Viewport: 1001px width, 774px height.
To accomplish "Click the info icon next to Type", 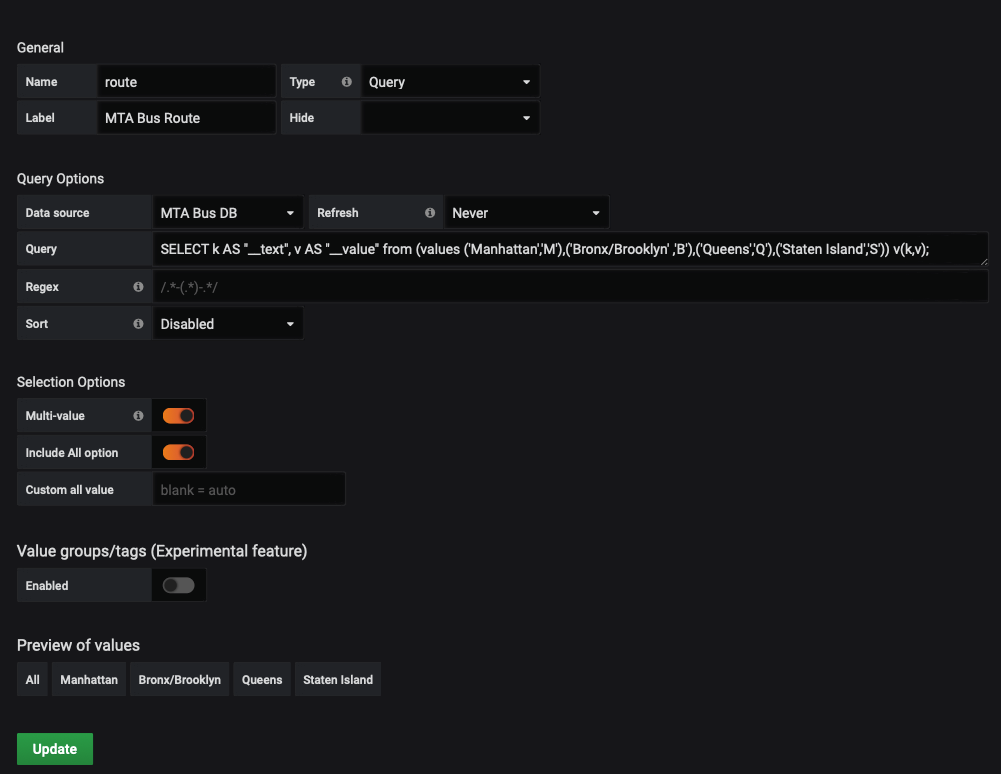I will (347, 82).
